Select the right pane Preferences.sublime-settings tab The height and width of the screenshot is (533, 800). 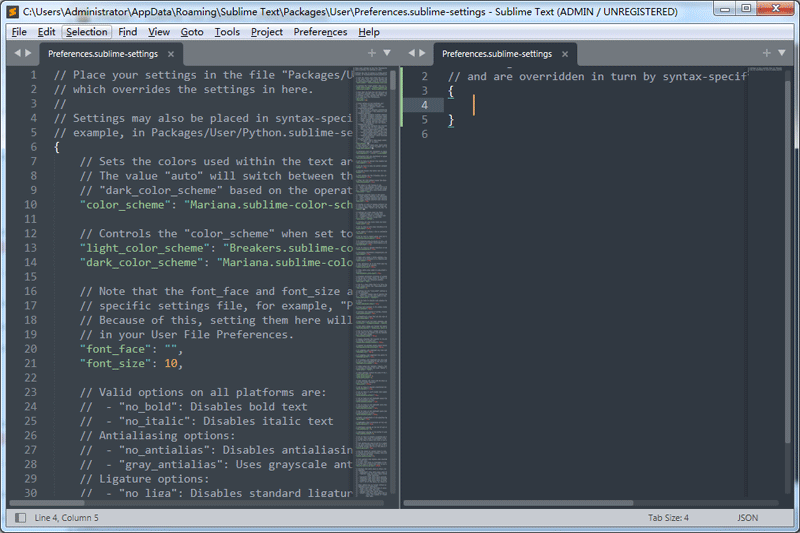(496, 54)
